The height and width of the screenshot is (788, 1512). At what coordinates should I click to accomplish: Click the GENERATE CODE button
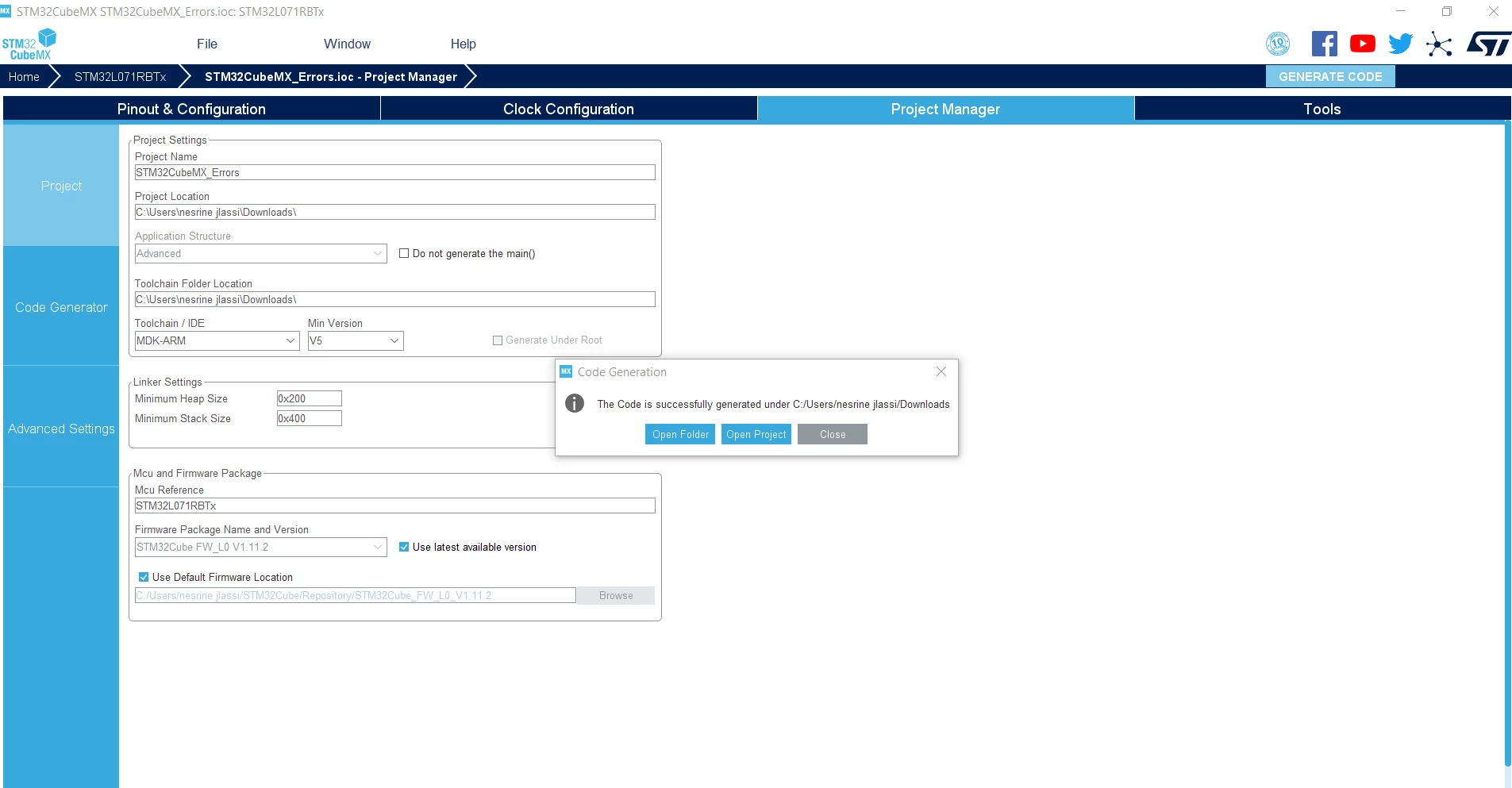[x=1330, y=76]
